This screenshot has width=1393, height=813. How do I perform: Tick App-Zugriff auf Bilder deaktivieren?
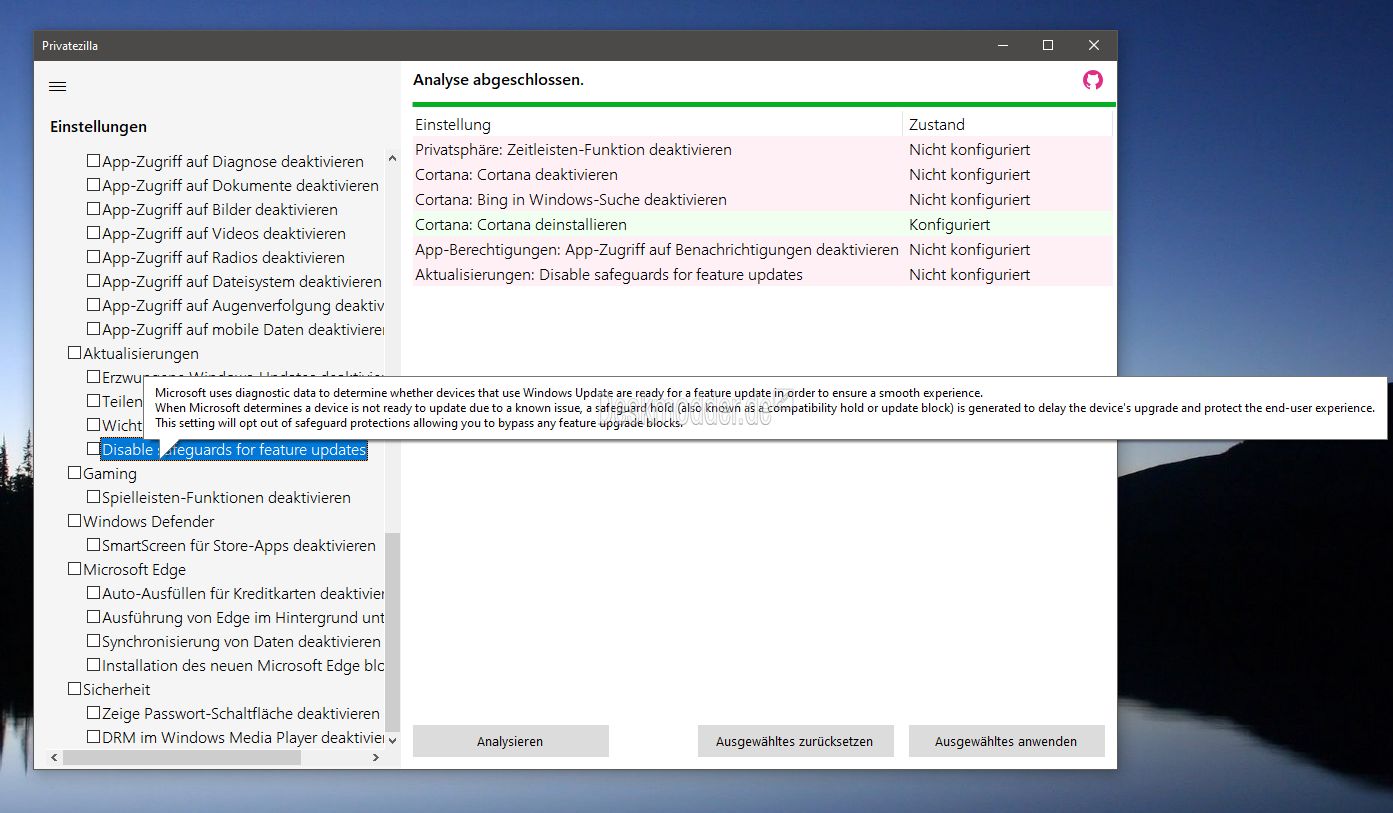click(x=93, y=208)
